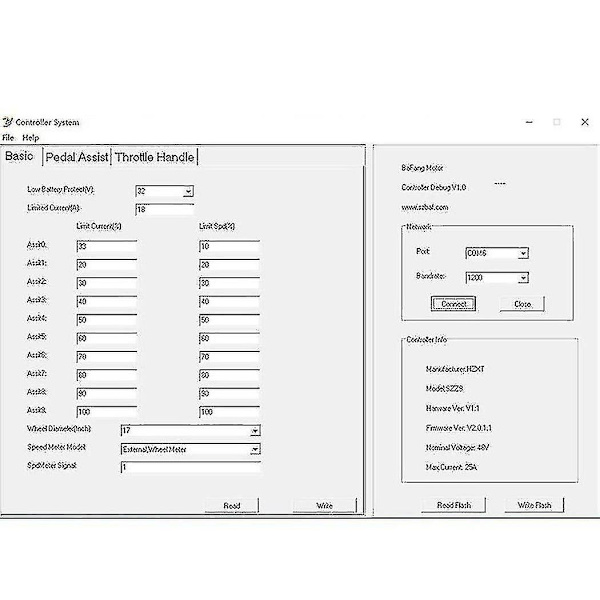
Task: Click the Close button in Network group
Action: (x=522, y=304)
